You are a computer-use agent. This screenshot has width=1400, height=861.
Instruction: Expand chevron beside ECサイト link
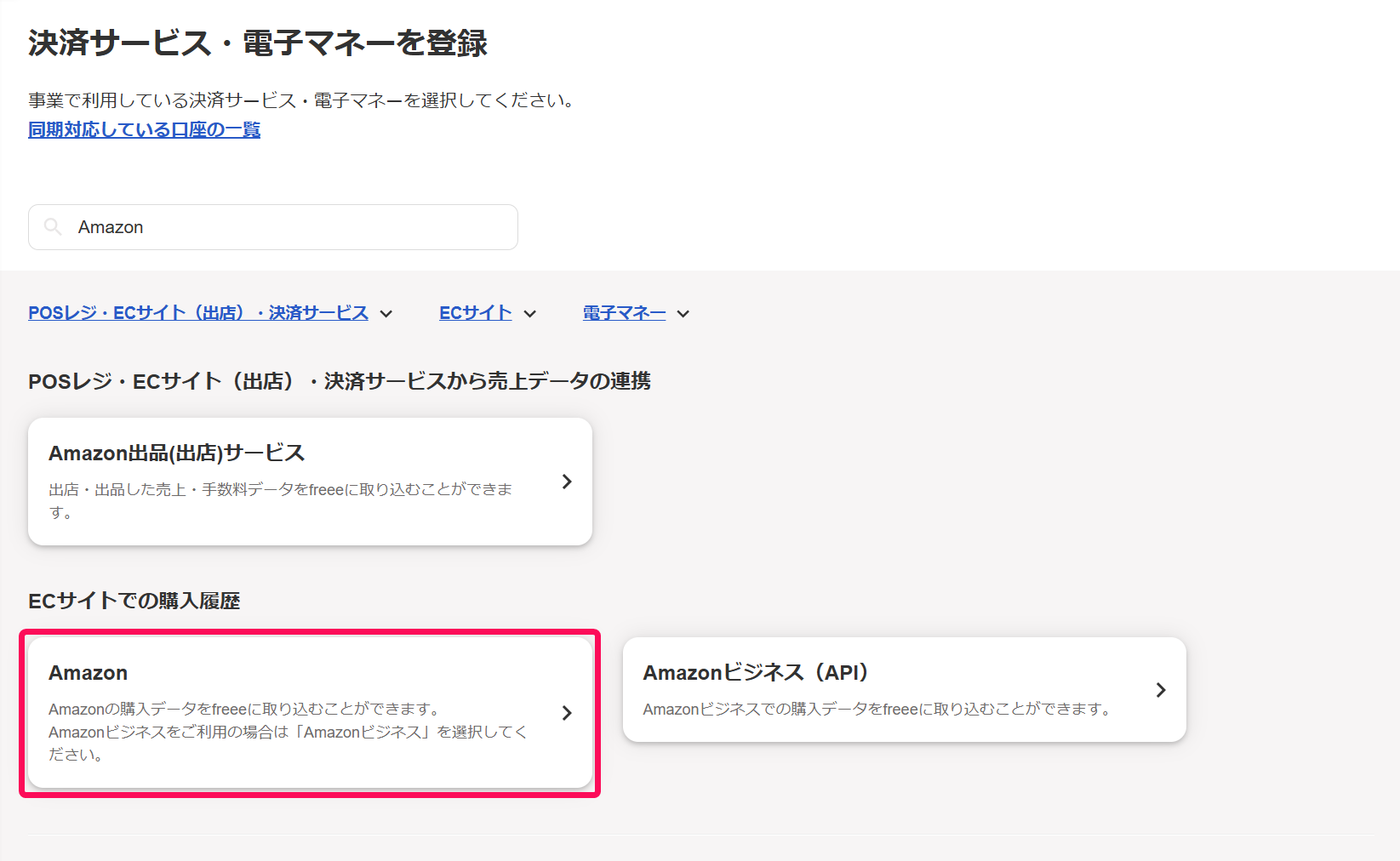point(530,314)
